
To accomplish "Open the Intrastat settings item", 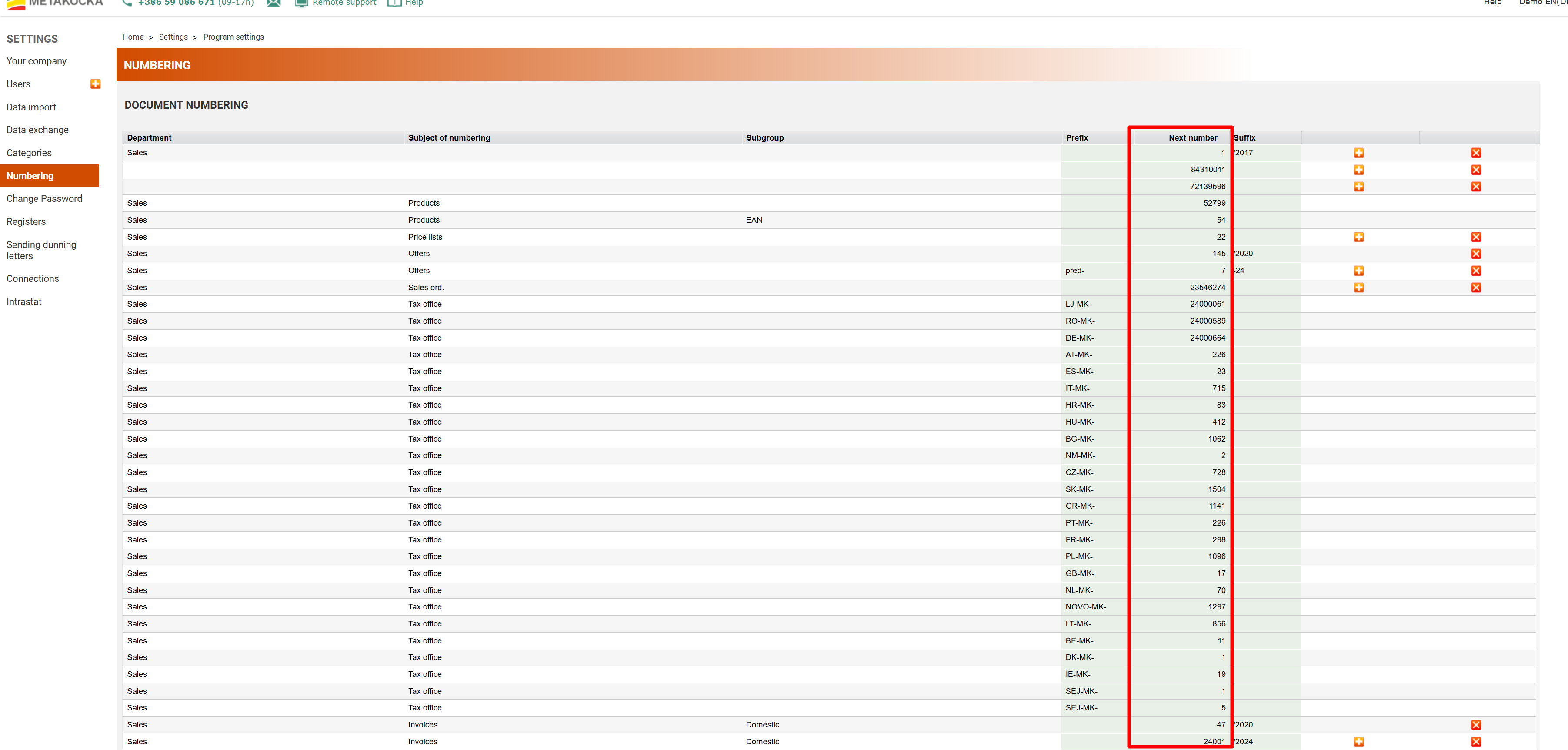I will [x=24, y=301].
